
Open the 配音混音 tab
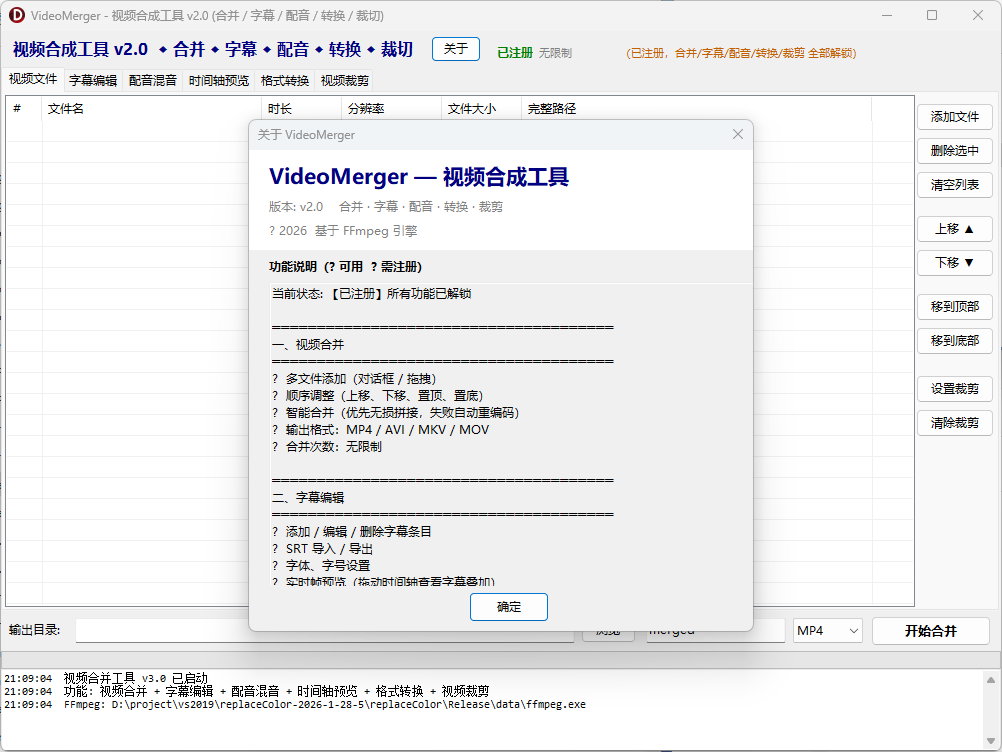[x=154, y=79]
